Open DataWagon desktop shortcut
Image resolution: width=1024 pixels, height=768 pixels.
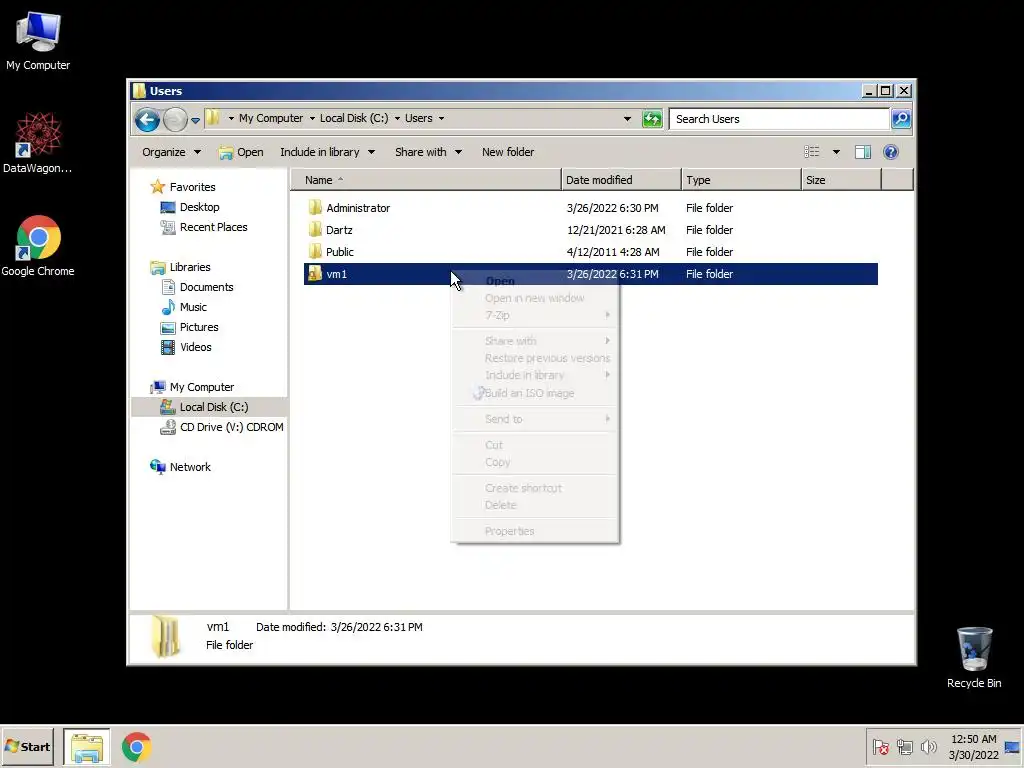(x=38, y=143)
